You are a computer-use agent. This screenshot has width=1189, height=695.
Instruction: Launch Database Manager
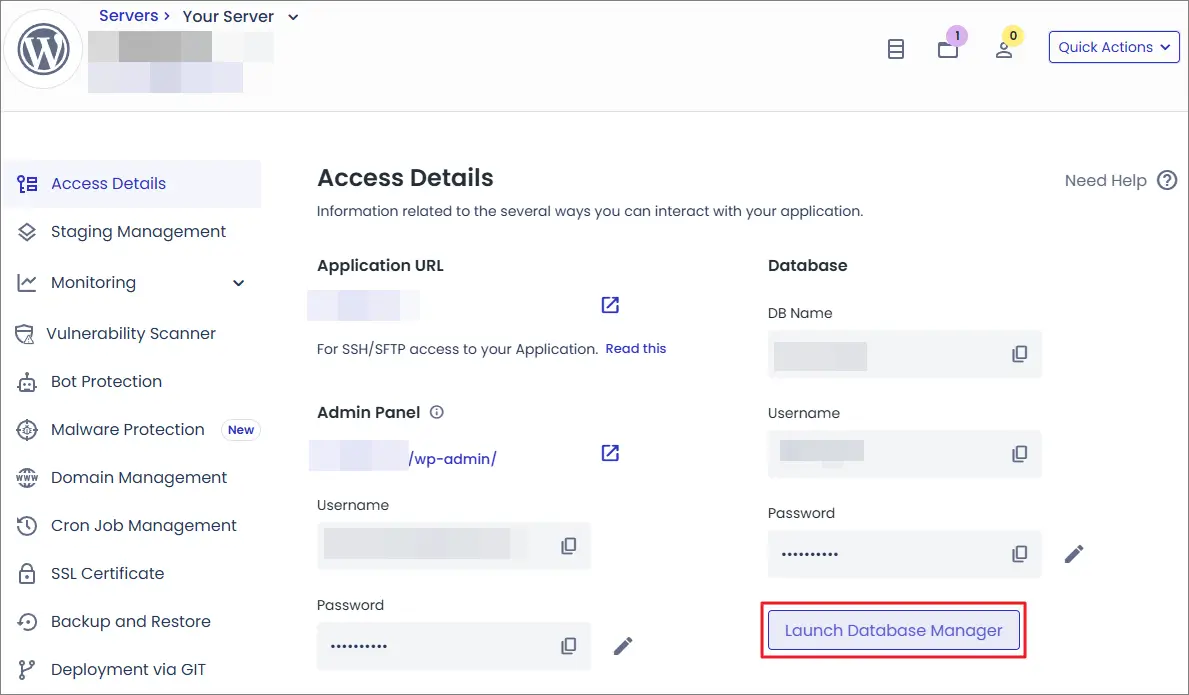[893, 631]
